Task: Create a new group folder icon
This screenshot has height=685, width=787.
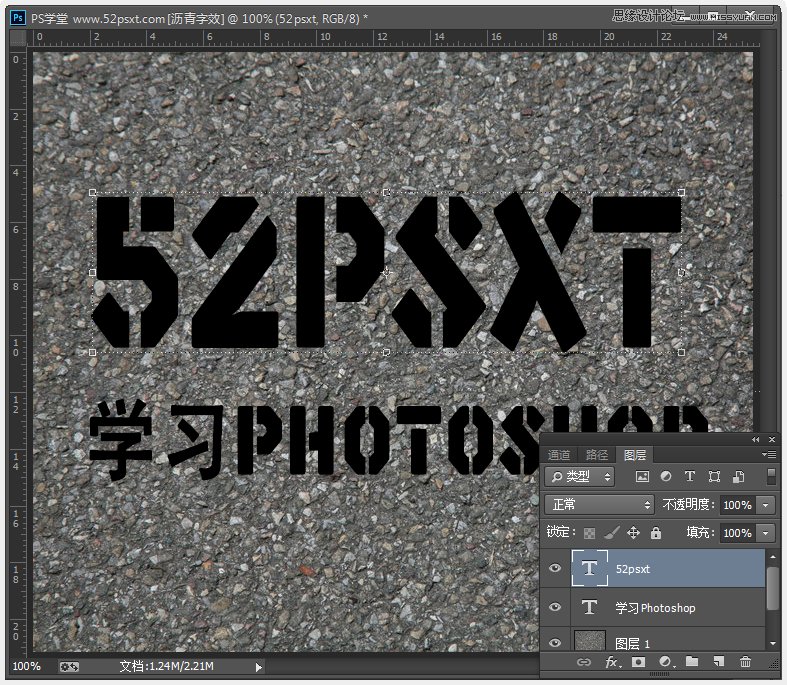Action: (692, 661)
